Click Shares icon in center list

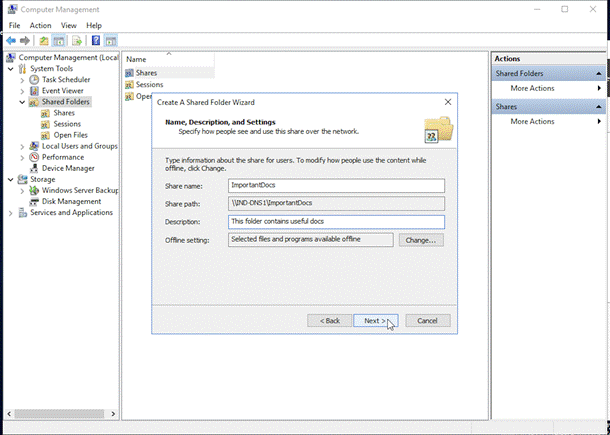pyautogui.click(x=129, y=73)
